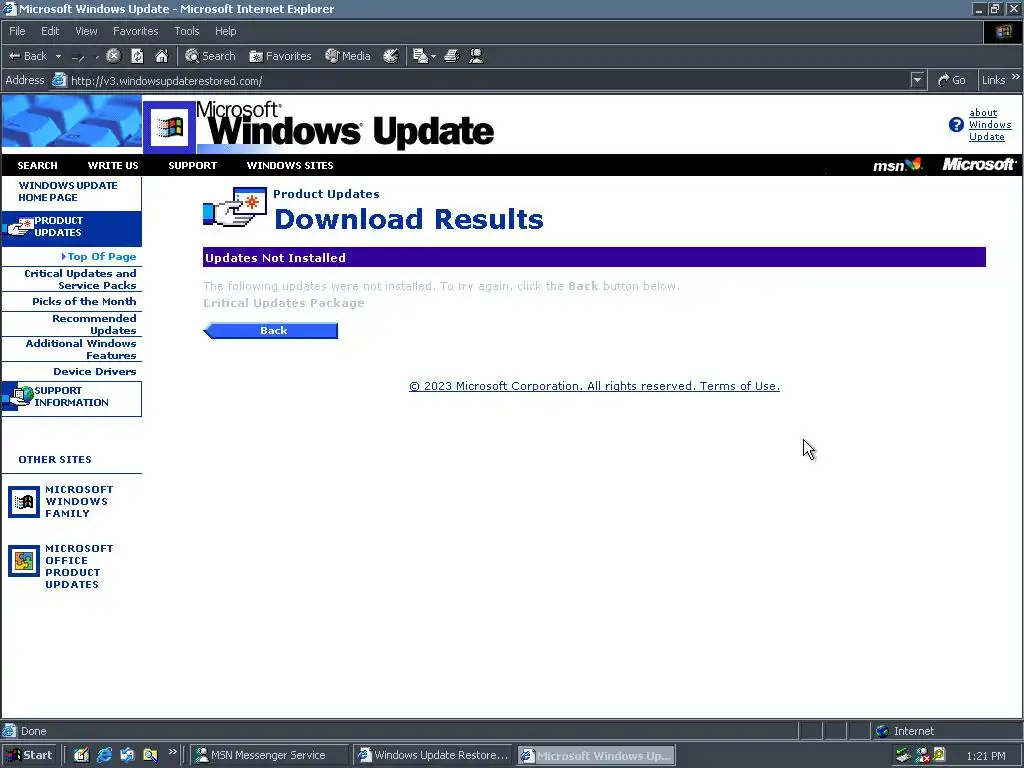Click Microsoft Office Product Updates icon
Image resolution: width=1024 pixels, height=768 pixels.
coord(24,561)
